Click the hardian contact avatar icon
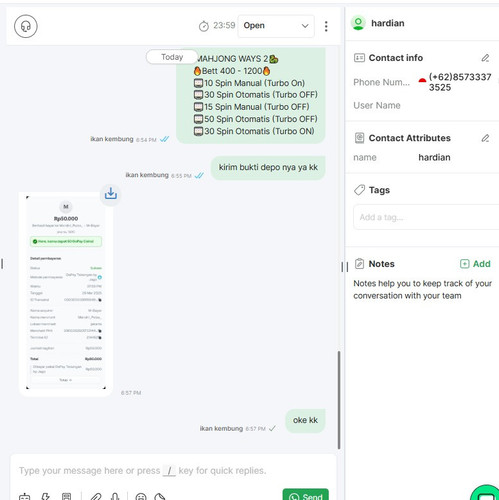Image resolution: width=499 pixels, height=500 pixels. pos(358,23)
